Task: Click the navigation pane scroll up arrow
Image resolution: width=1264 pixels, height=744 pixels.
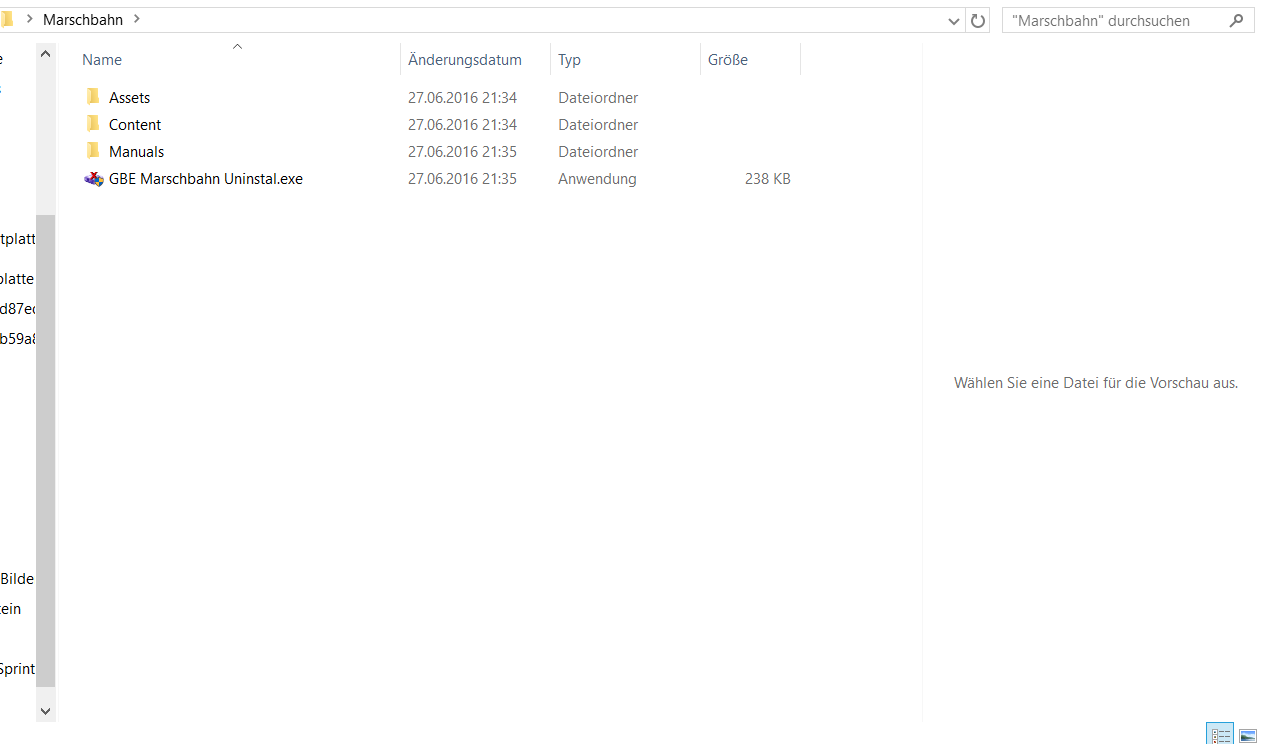Action: (45, 54)
